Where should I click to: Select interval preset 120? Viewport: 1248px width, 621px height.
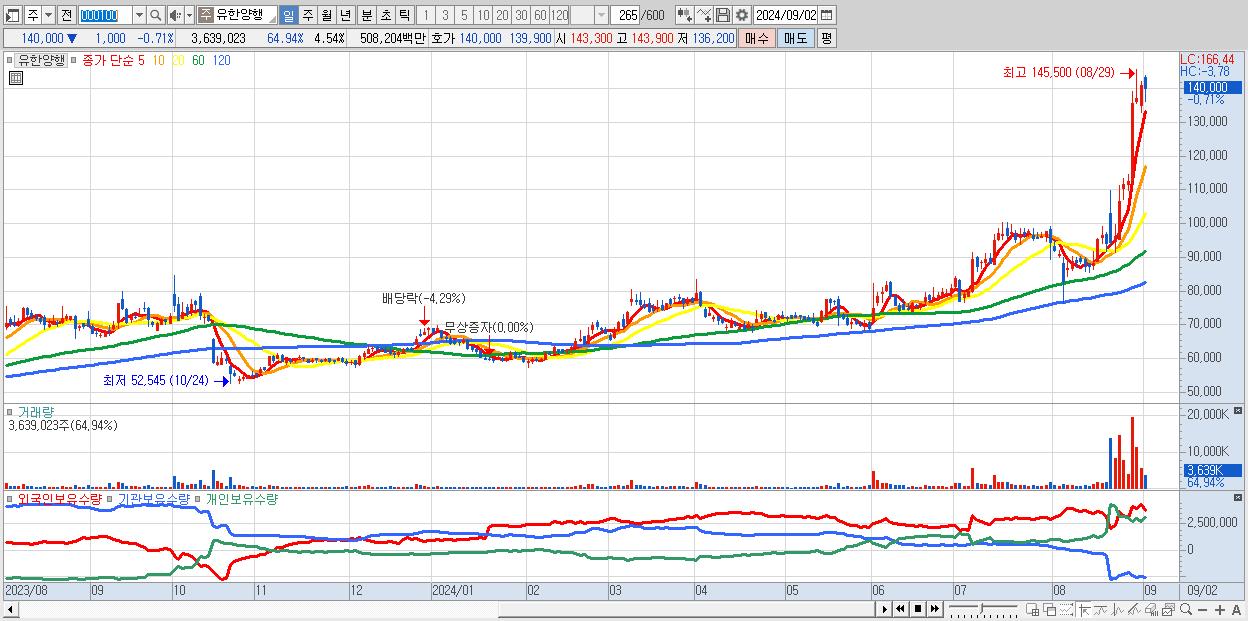[559, 15]
